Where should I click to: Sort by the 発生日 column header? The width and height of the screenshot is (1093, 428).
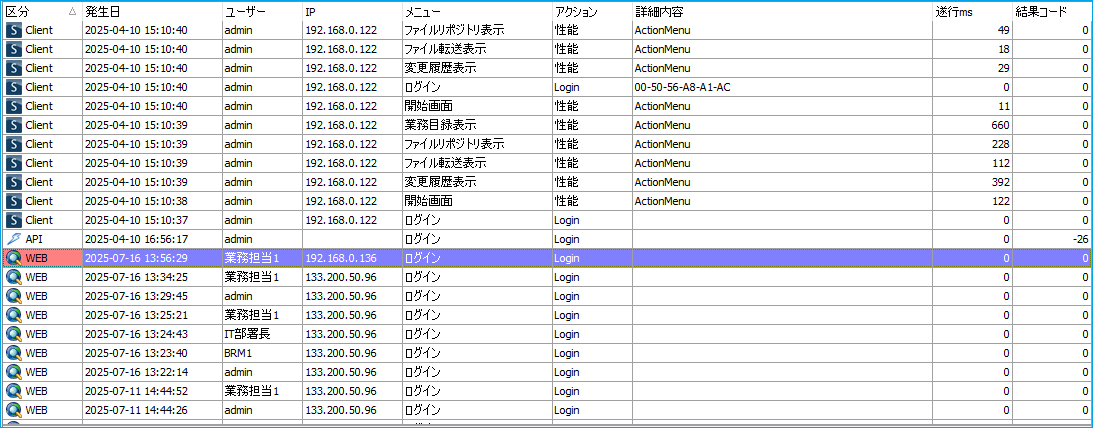(104, 11)
